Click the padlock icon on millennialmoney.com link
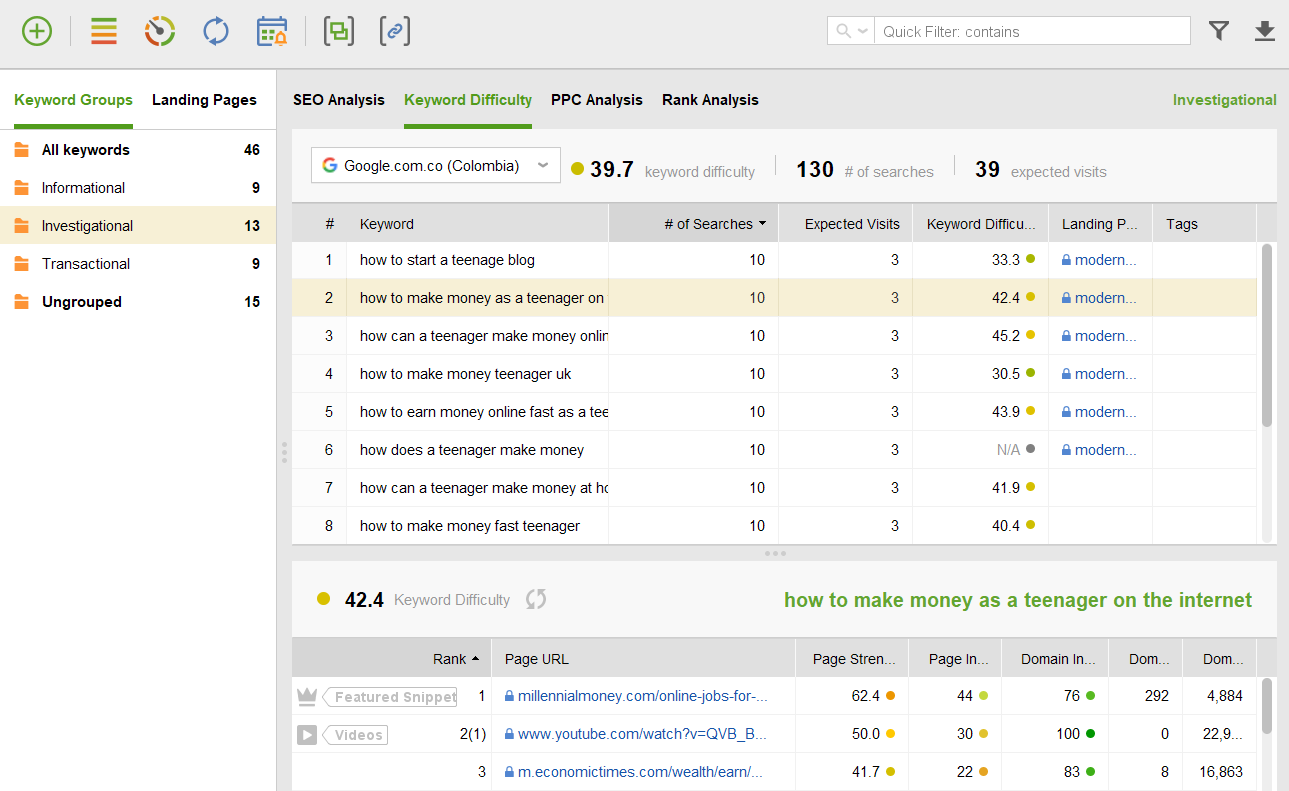This screenshot has width=1289, height=791. tap(510, 696)
